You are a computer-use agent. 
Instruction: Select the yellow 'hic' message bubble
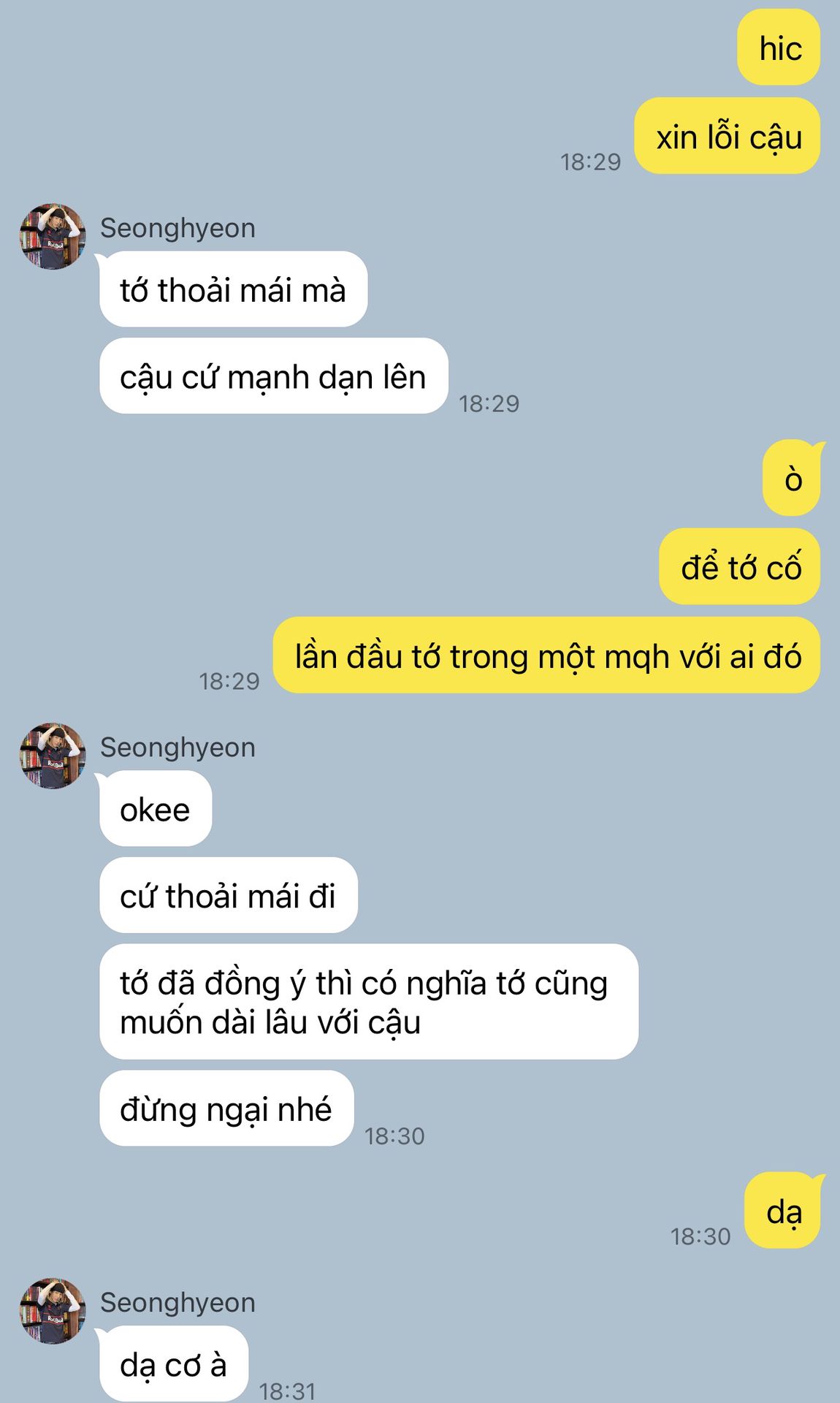[779, 47]
